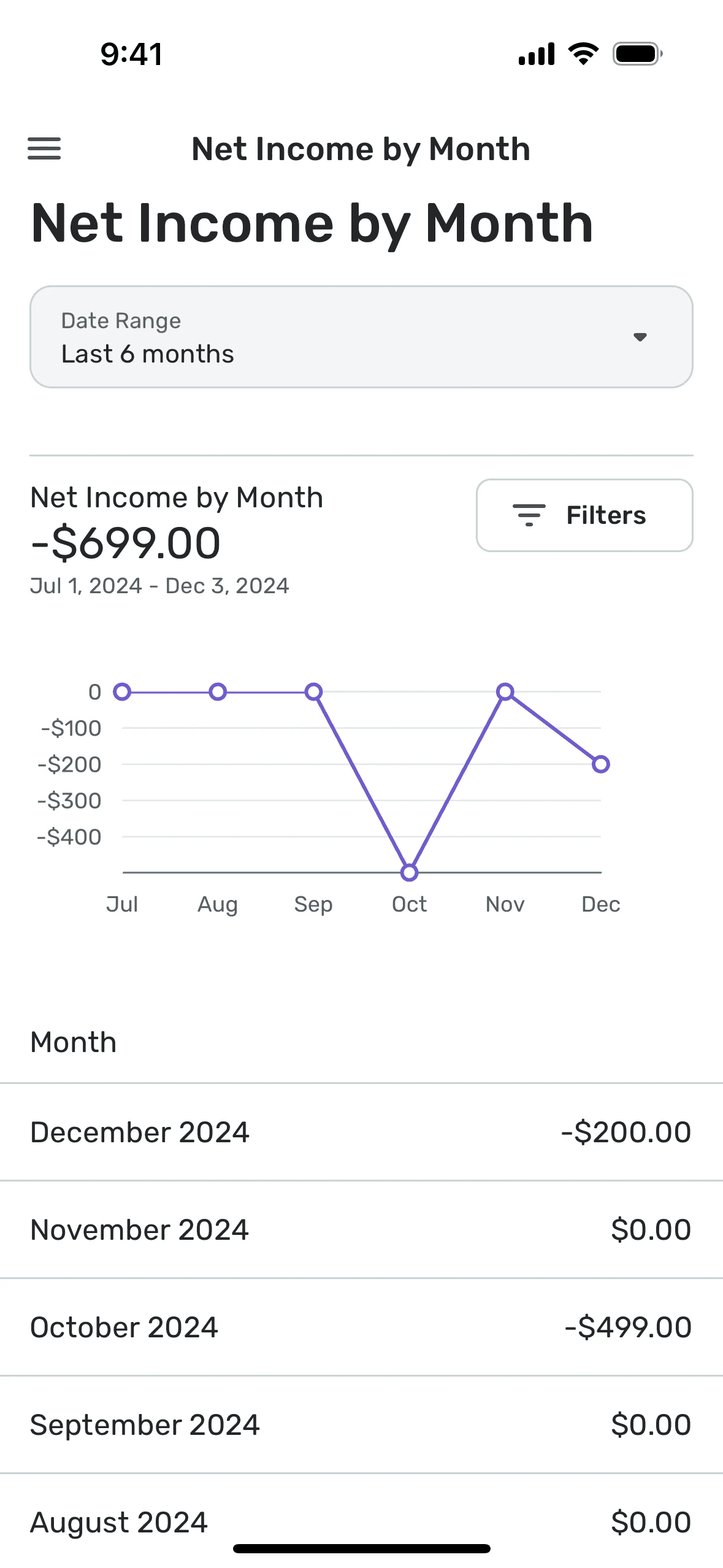This screenshot has width=723, height=1568.
Task: Expand the Date Range dropdown arrow
Action: pyautogui.click(x=640, y=337)
